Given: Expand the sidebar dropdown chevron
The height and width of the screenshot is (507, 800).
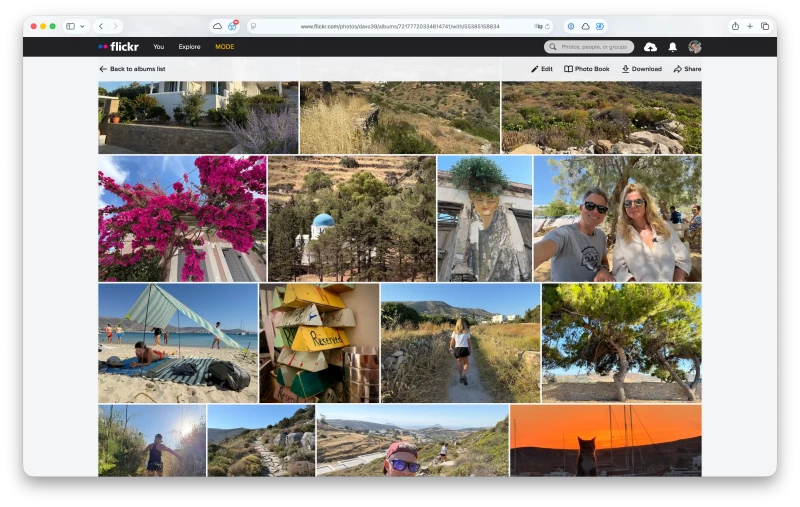Looking at the screenshot, I should click(x=82, y=26).
